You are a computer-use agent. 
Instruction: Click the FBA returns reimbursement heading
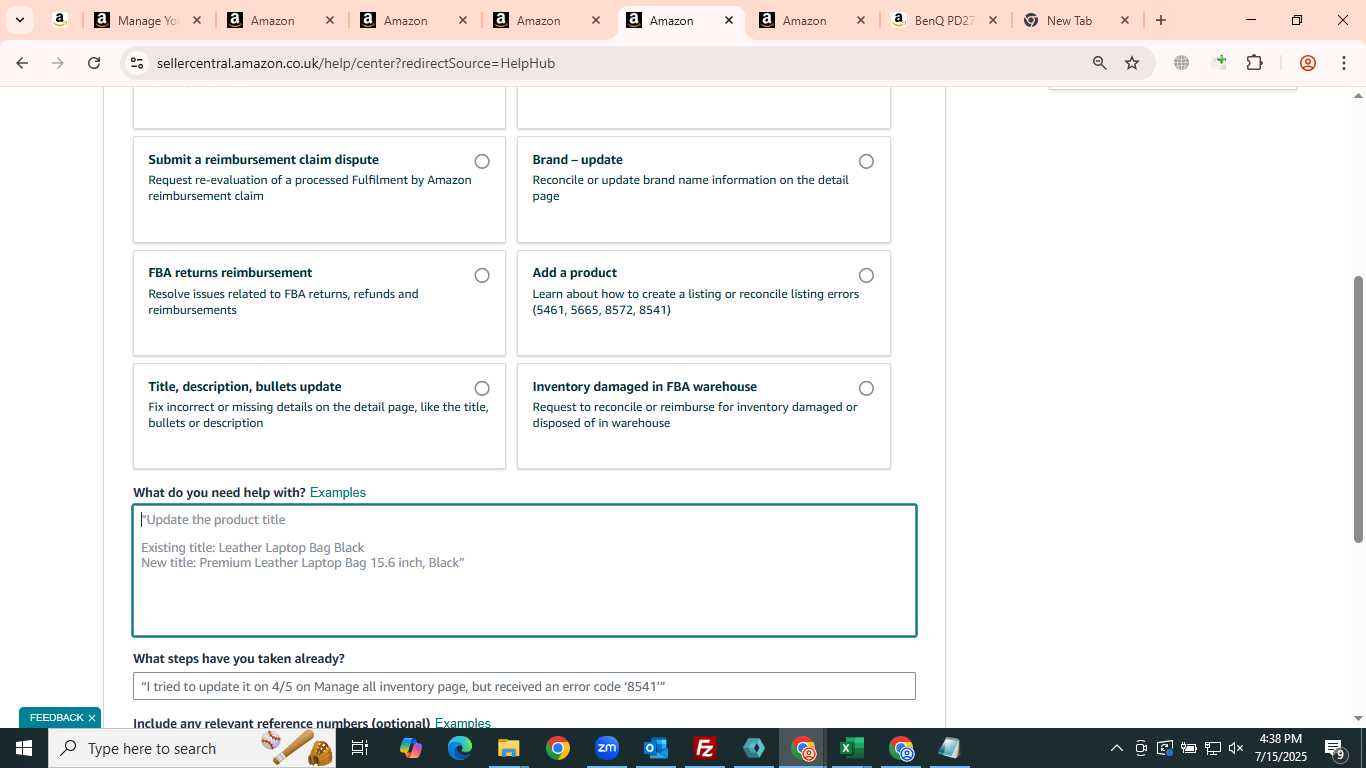pyautogui.click(x=230, y=273)
